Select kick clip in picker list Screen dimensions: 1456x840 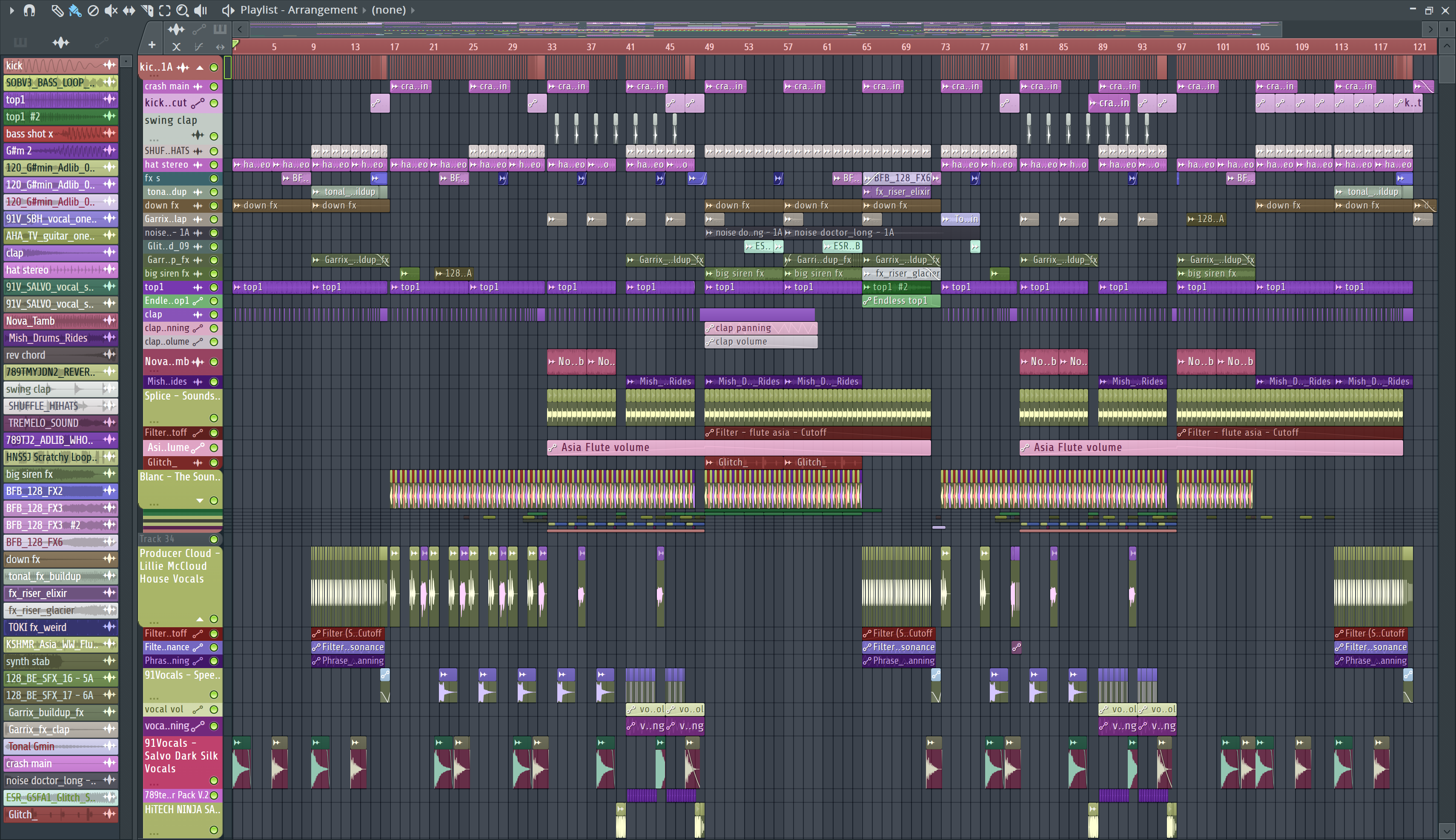click(60, 66)
